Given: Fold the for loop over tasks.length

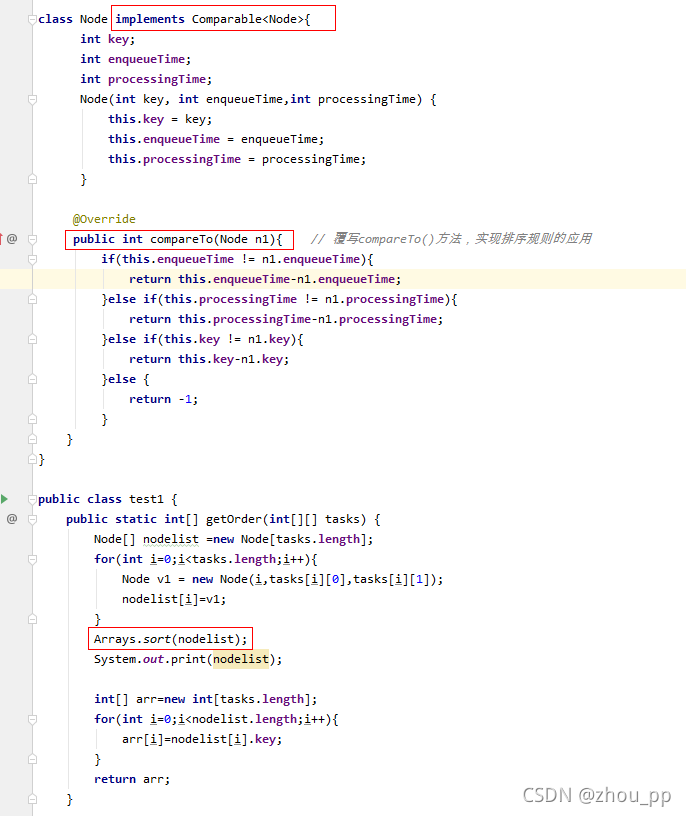Looking at the screenshot, I should (32, 559).
